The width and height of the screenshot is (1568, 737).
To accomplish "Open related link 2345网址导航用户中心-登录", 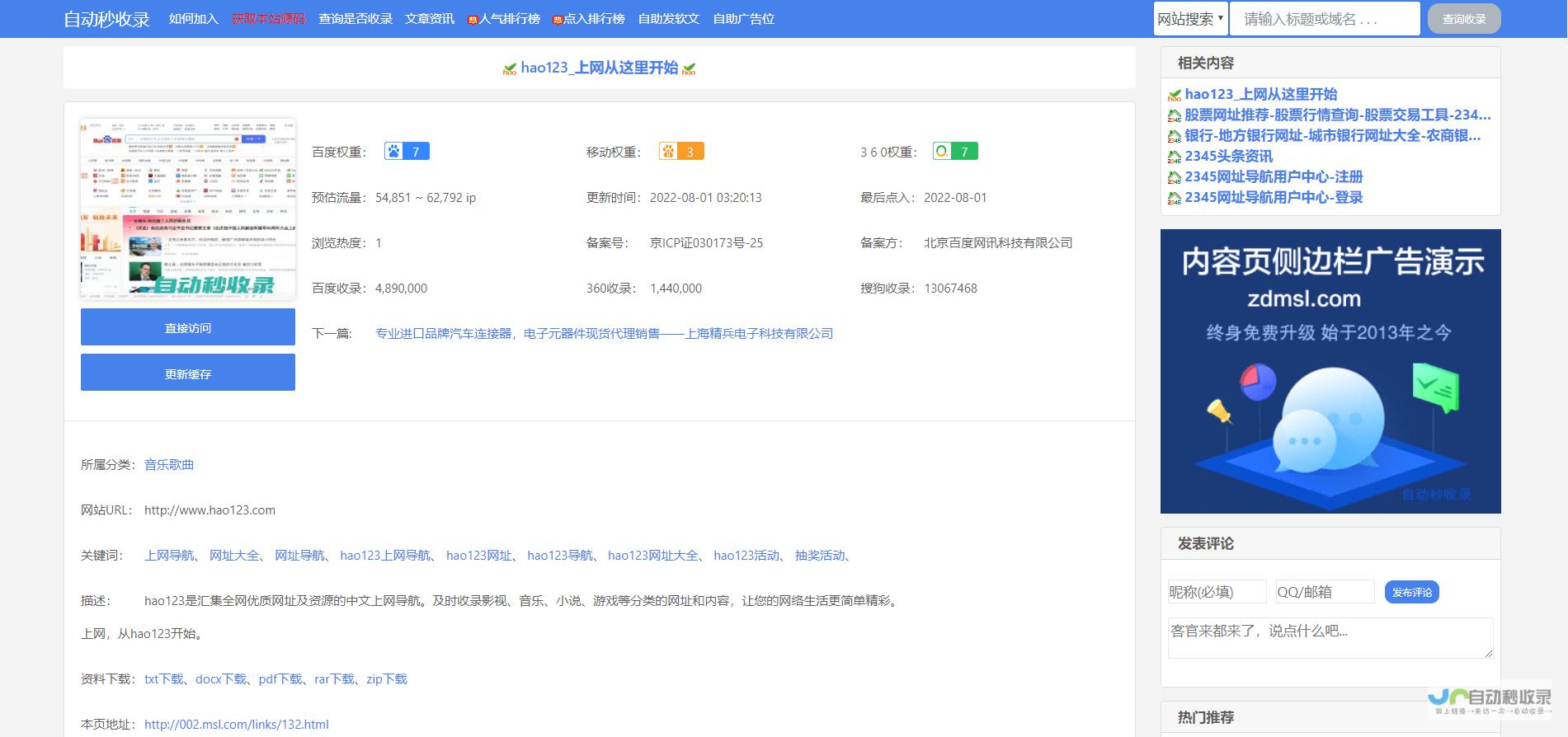I will (1274, 198).
